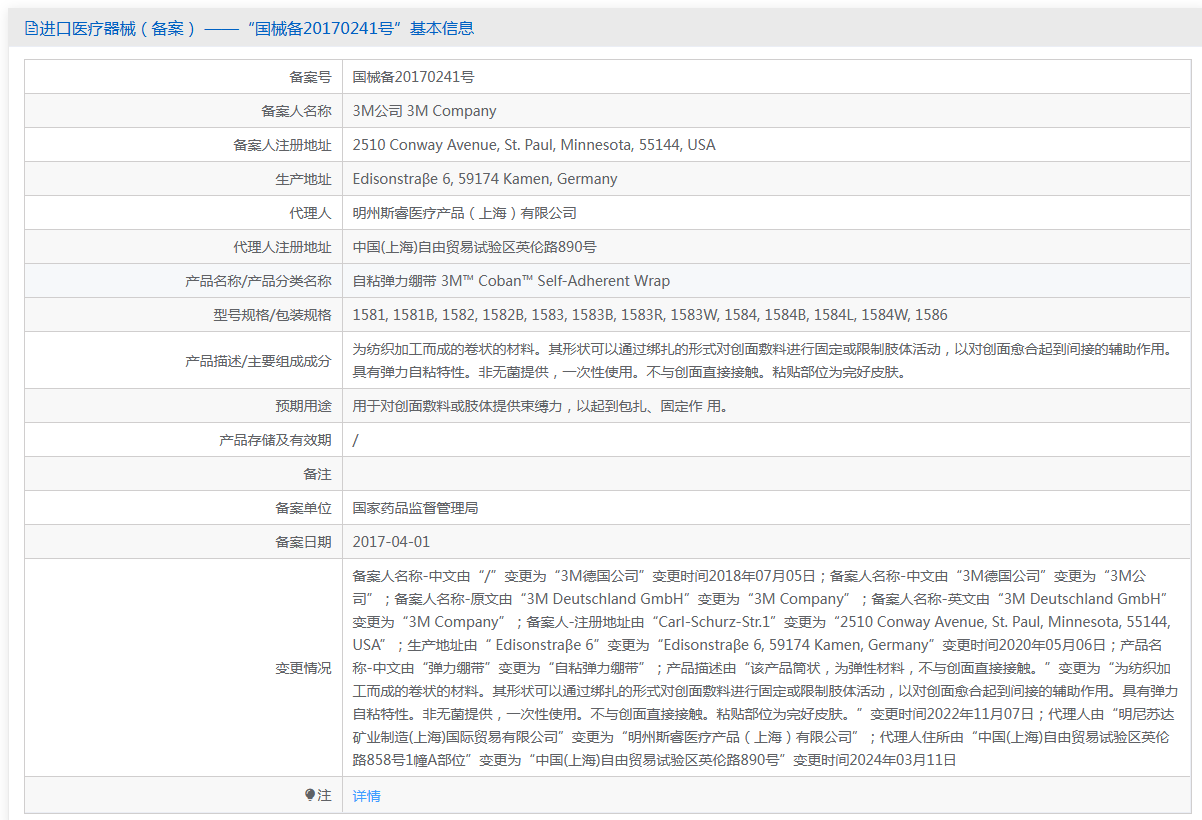The image size is (1202, 820).
Task: Click the lightbulb icon beside 注
Action: (x=310, y=796)
